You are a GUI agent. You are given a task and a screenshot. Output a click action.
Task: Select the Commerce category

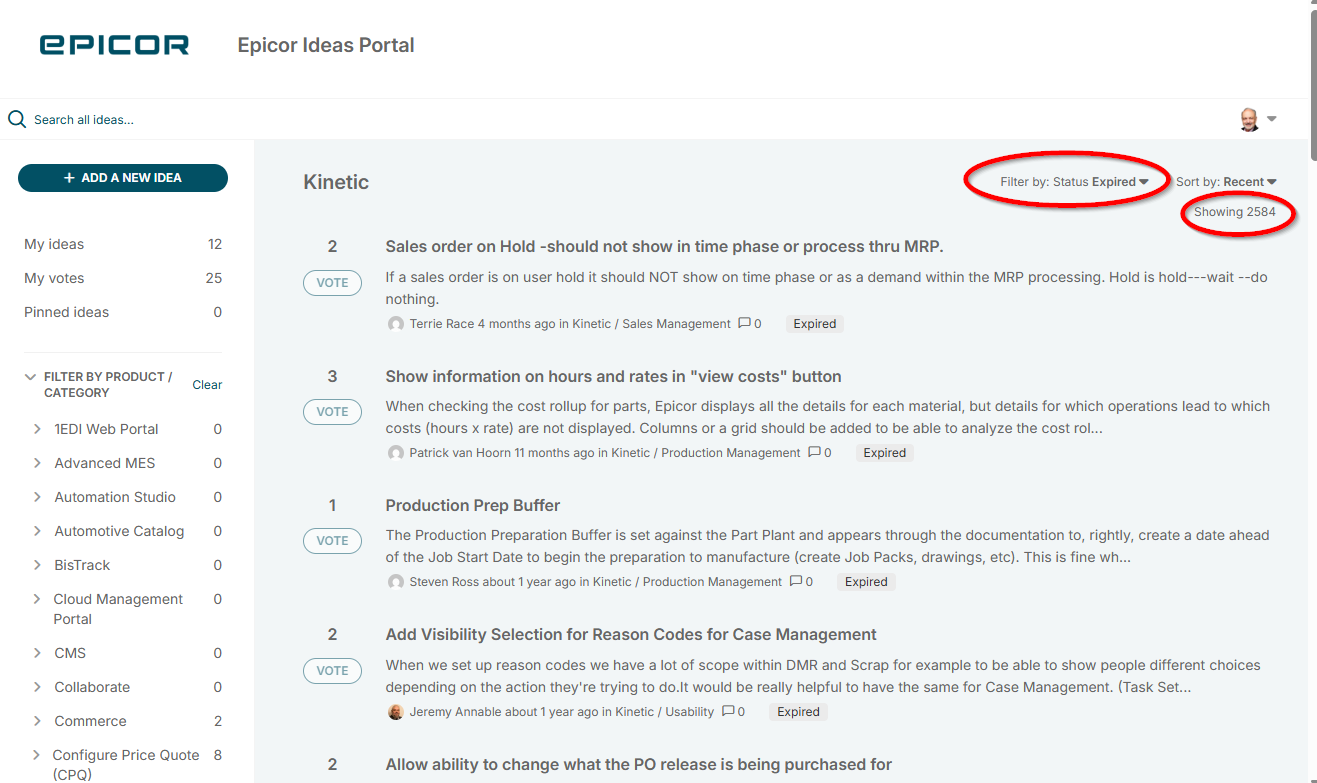click(90, 721)
